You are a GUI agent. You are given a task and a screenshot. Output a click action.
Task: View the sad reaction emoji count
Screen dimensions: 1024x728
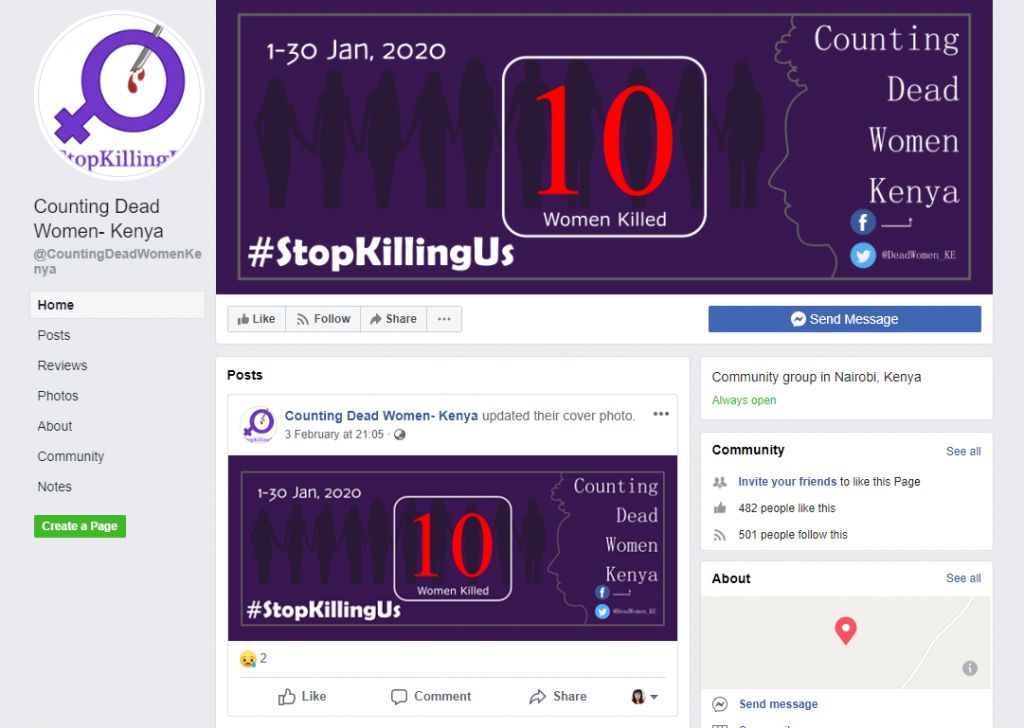click(x=253, y=659)
